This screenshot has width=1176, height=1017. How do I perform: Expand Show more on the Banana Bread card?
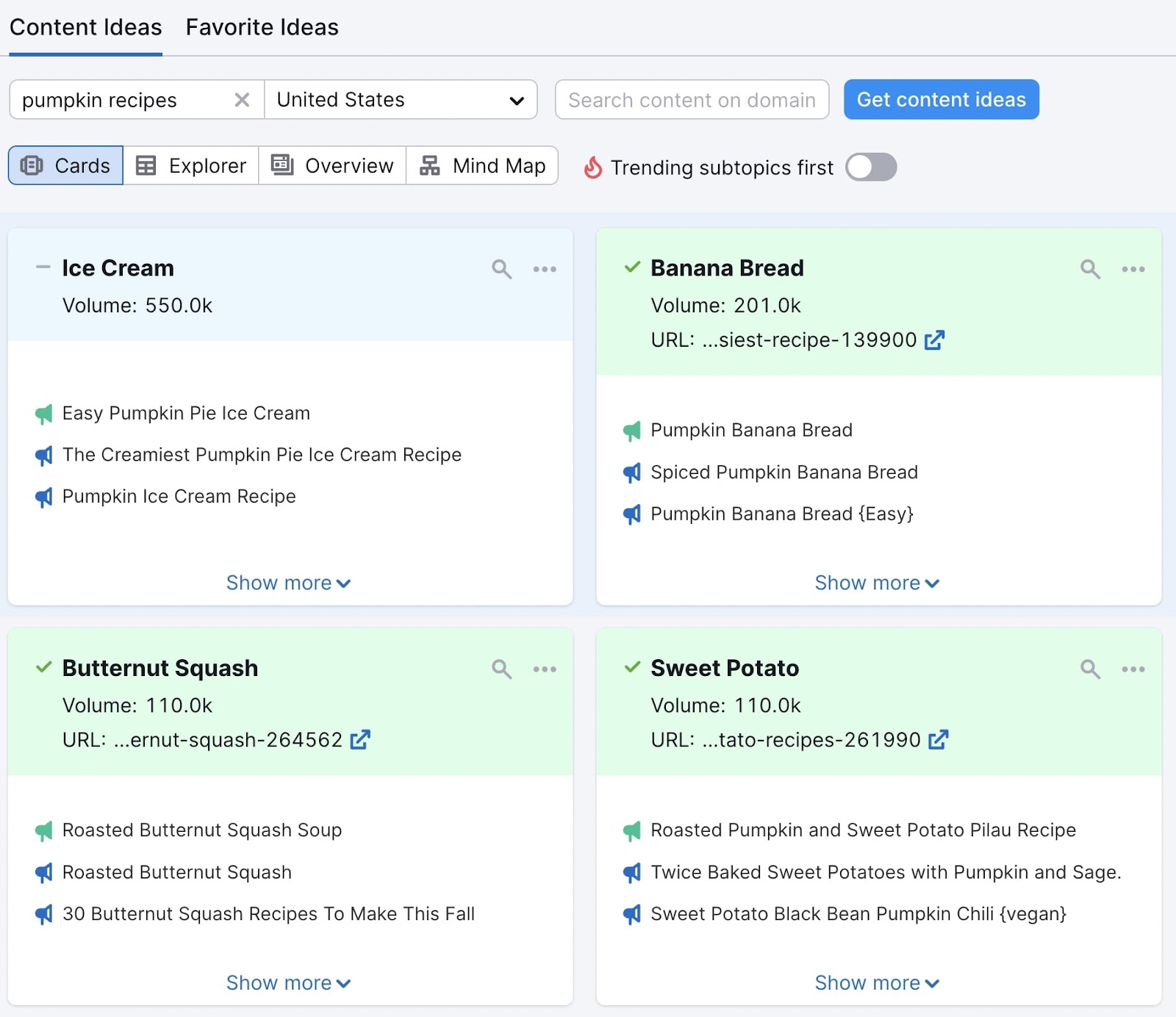[876, 582]
